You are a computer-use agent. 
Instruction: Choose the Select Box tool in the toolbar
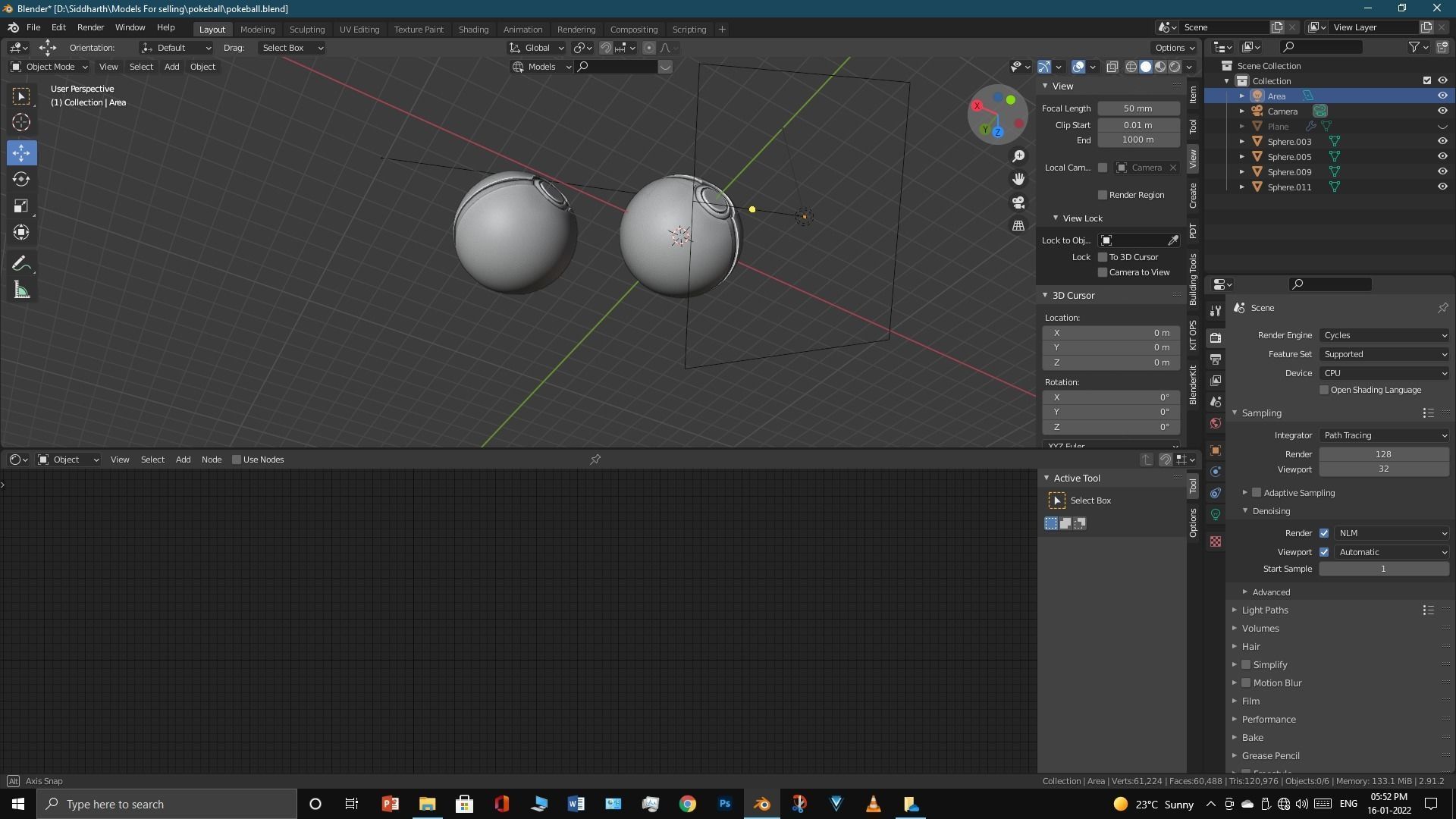21,96
